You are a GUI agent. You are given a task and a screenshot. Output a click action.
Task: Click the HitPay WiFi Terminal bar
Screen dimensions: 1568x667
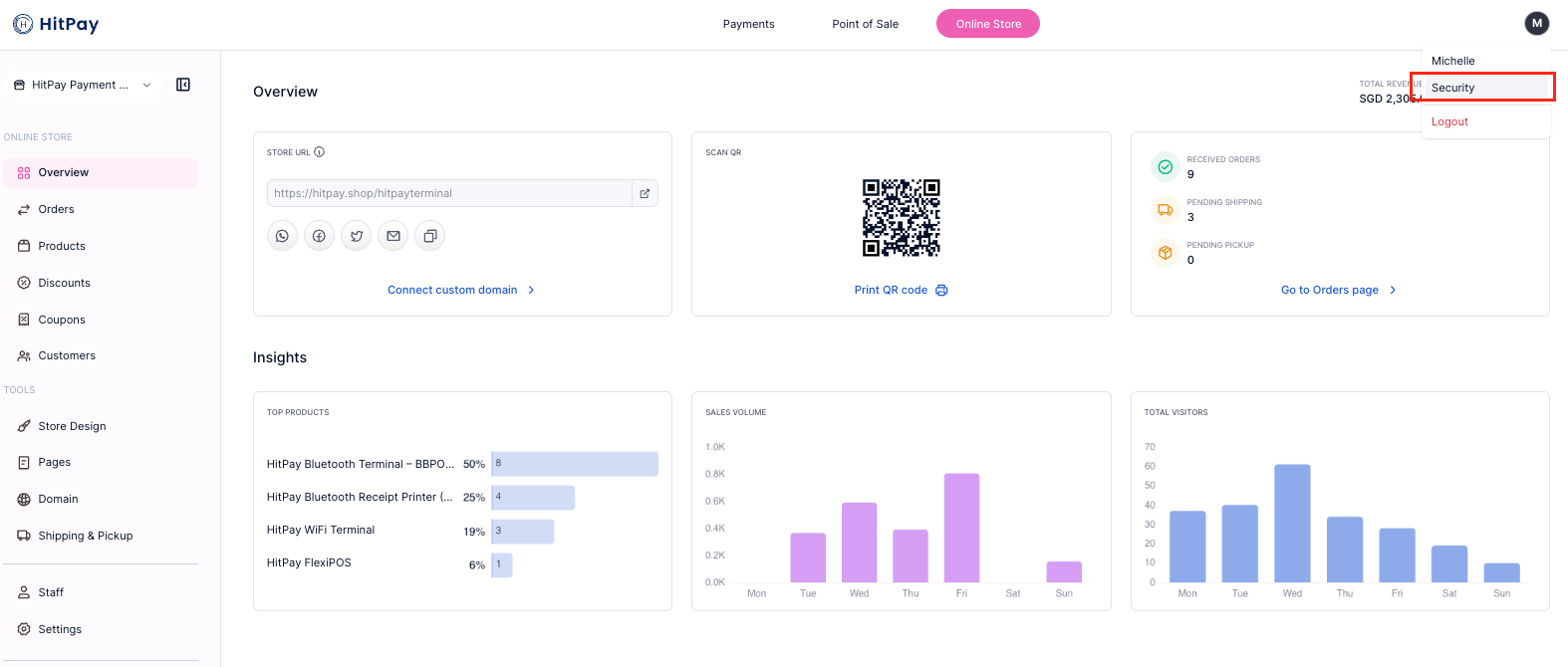[523, 532]
